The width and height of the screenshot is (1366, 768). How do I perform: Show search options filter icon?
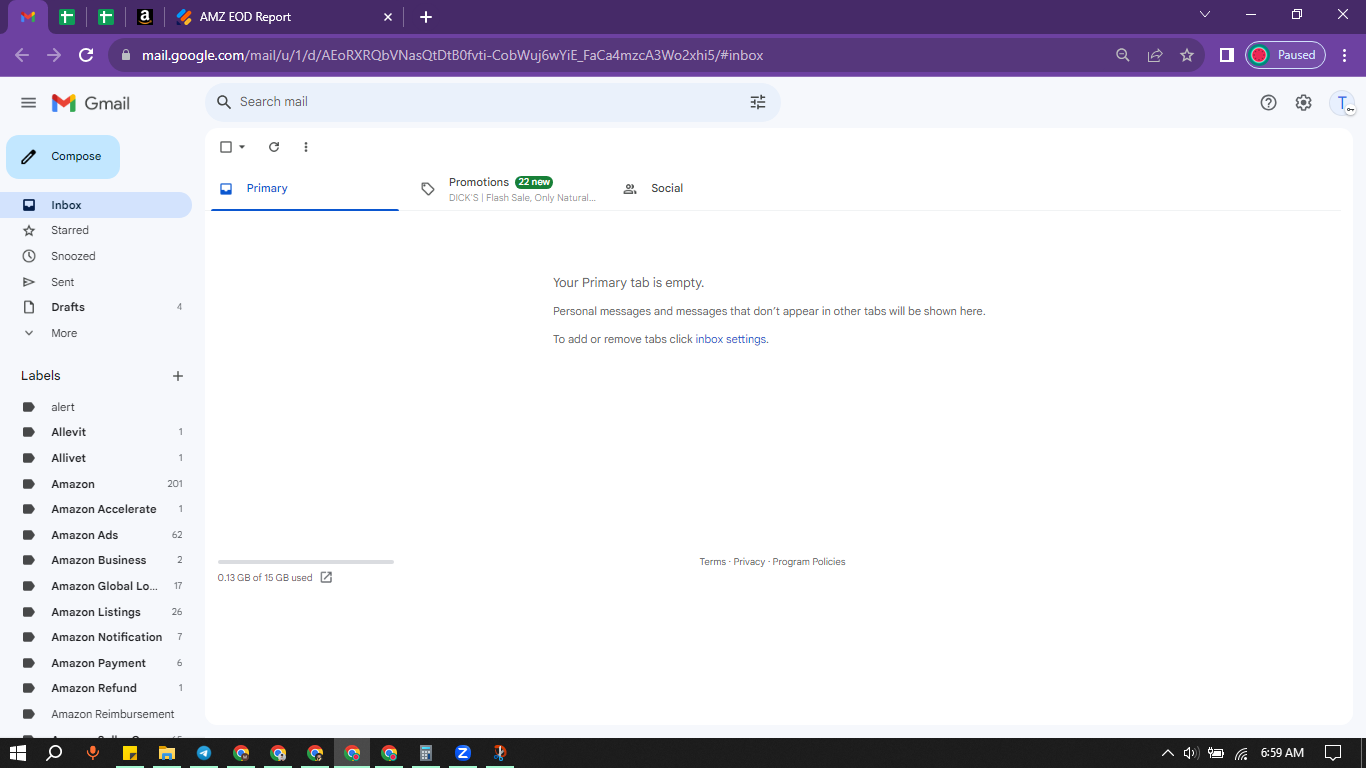pyautogui.click(x=758, y=102)
